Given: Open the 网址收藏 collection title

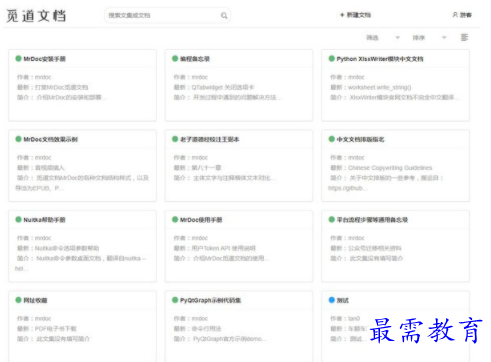Looking at the screenshot, I should tap(35, 300).
